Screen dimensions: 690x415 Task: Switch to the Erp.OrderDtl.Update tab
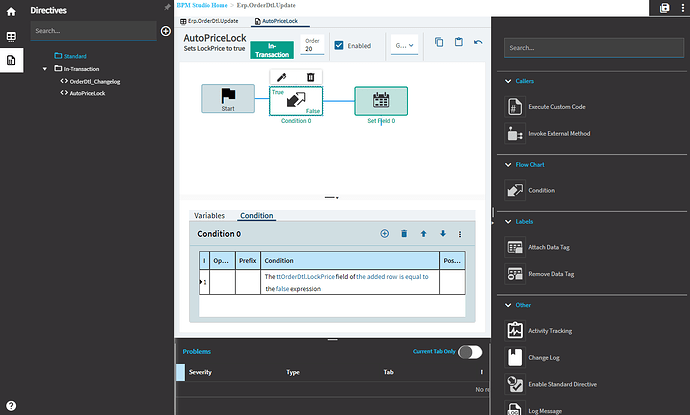[x=209, y=21]
